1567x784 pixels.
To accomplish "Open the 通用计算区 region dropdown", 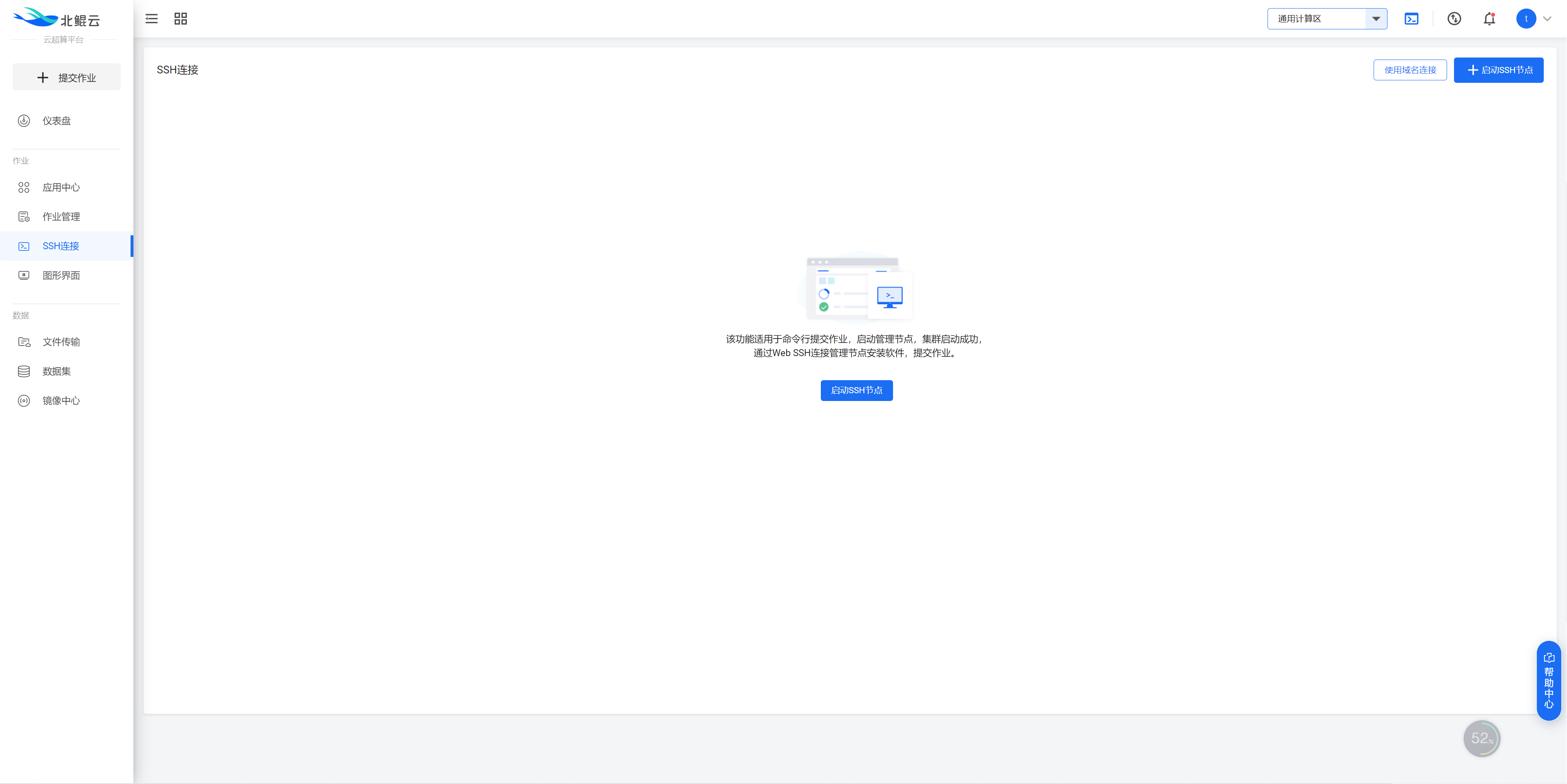I will click(1327, 19).
